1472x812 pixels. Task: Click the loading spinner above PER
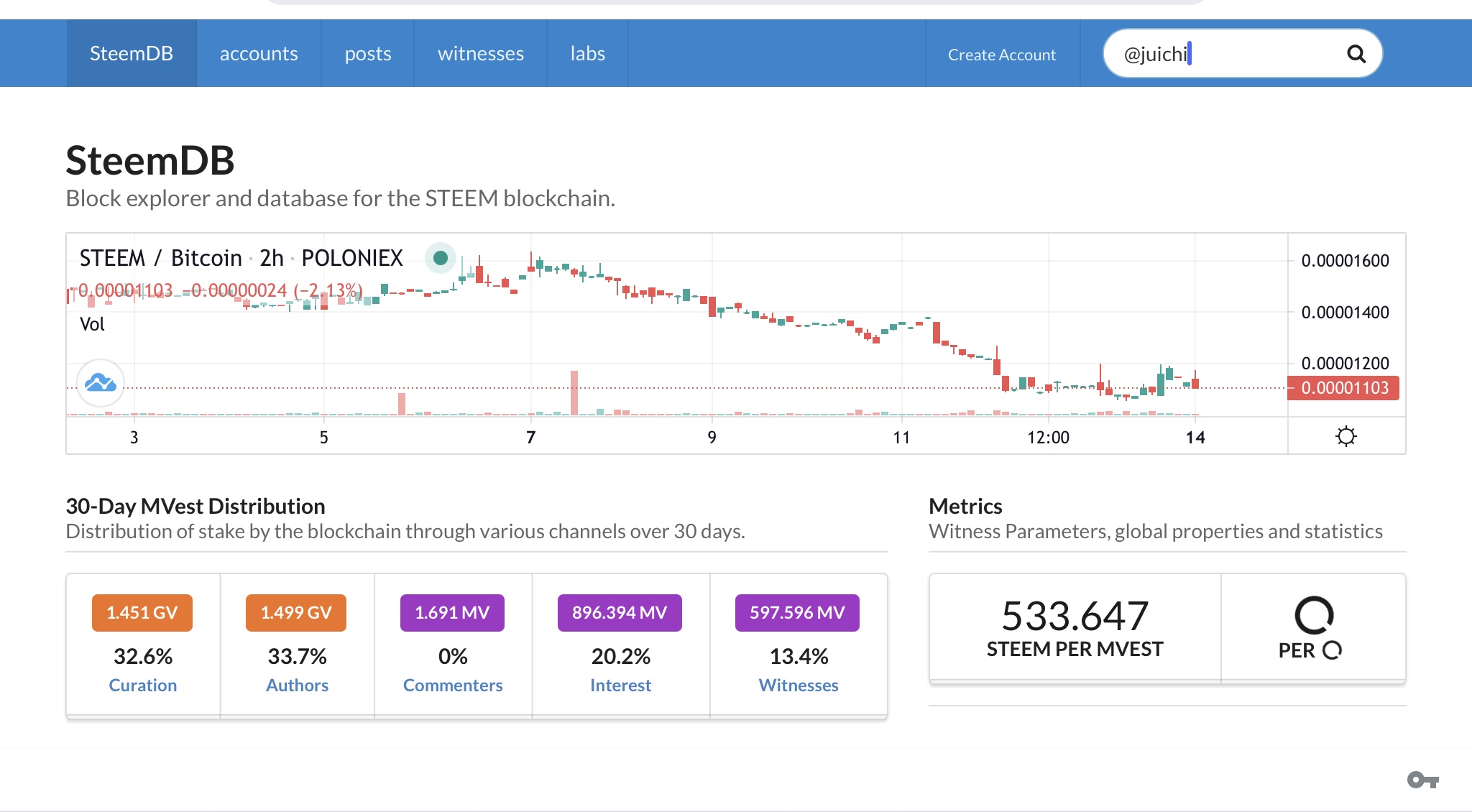[1314, 616]
